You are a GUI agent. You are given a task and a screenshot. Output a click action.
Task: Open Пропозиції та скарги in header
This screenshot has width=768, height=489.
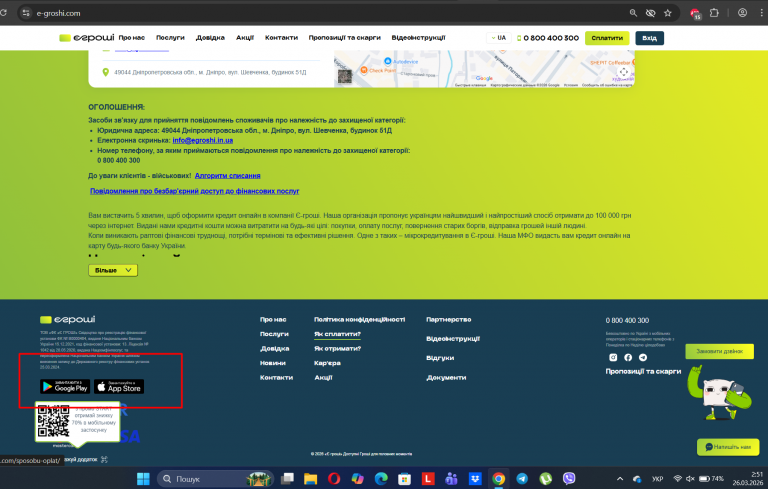[x=344, y=38]
